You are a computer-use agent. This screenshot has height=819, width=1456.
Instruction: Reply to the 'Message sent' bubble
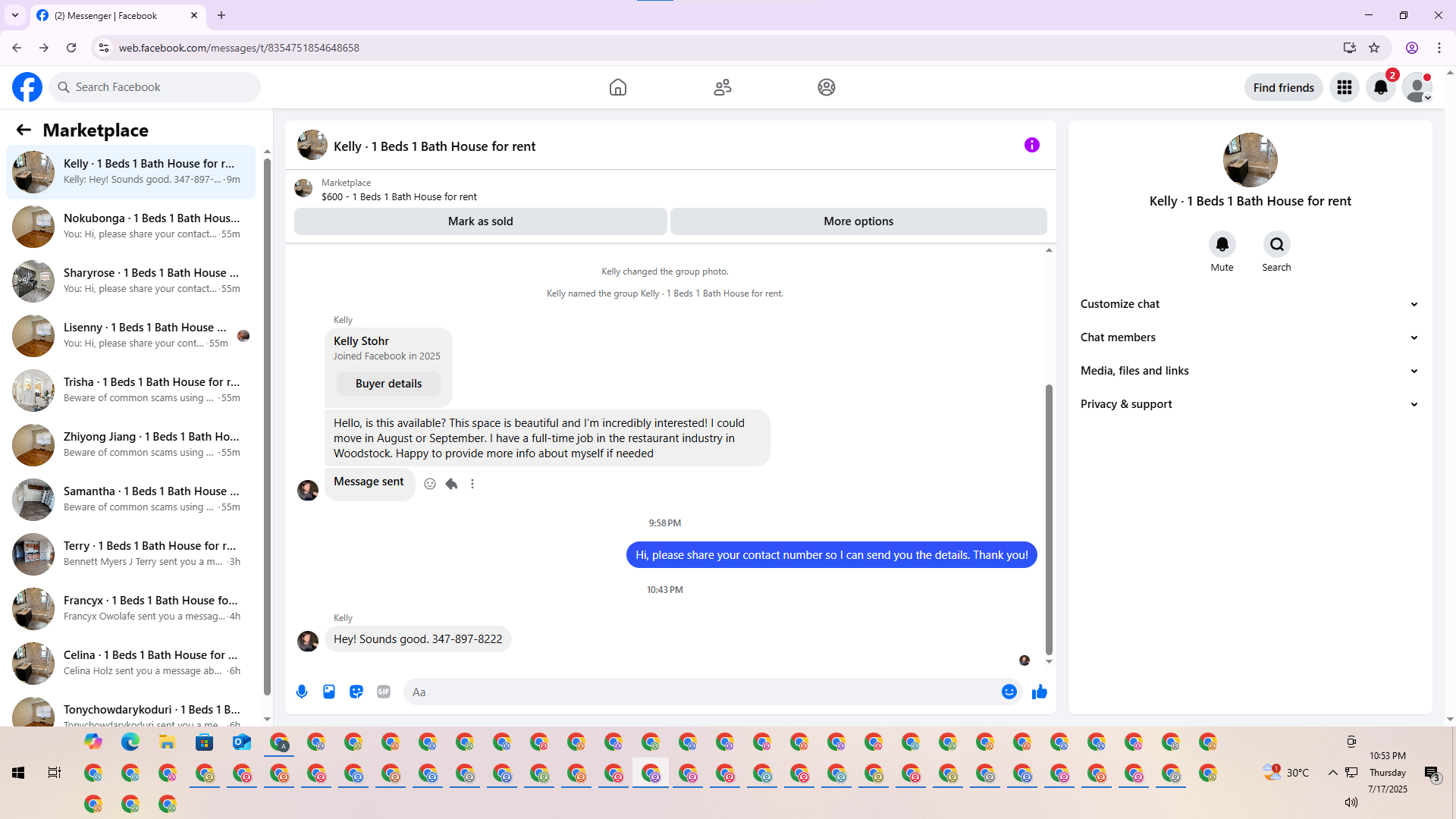[x=451, y=484]
